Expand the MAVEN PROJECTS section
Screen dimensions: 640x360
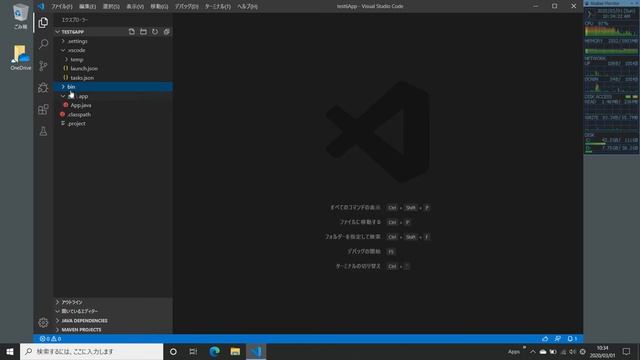pos(113,330)
